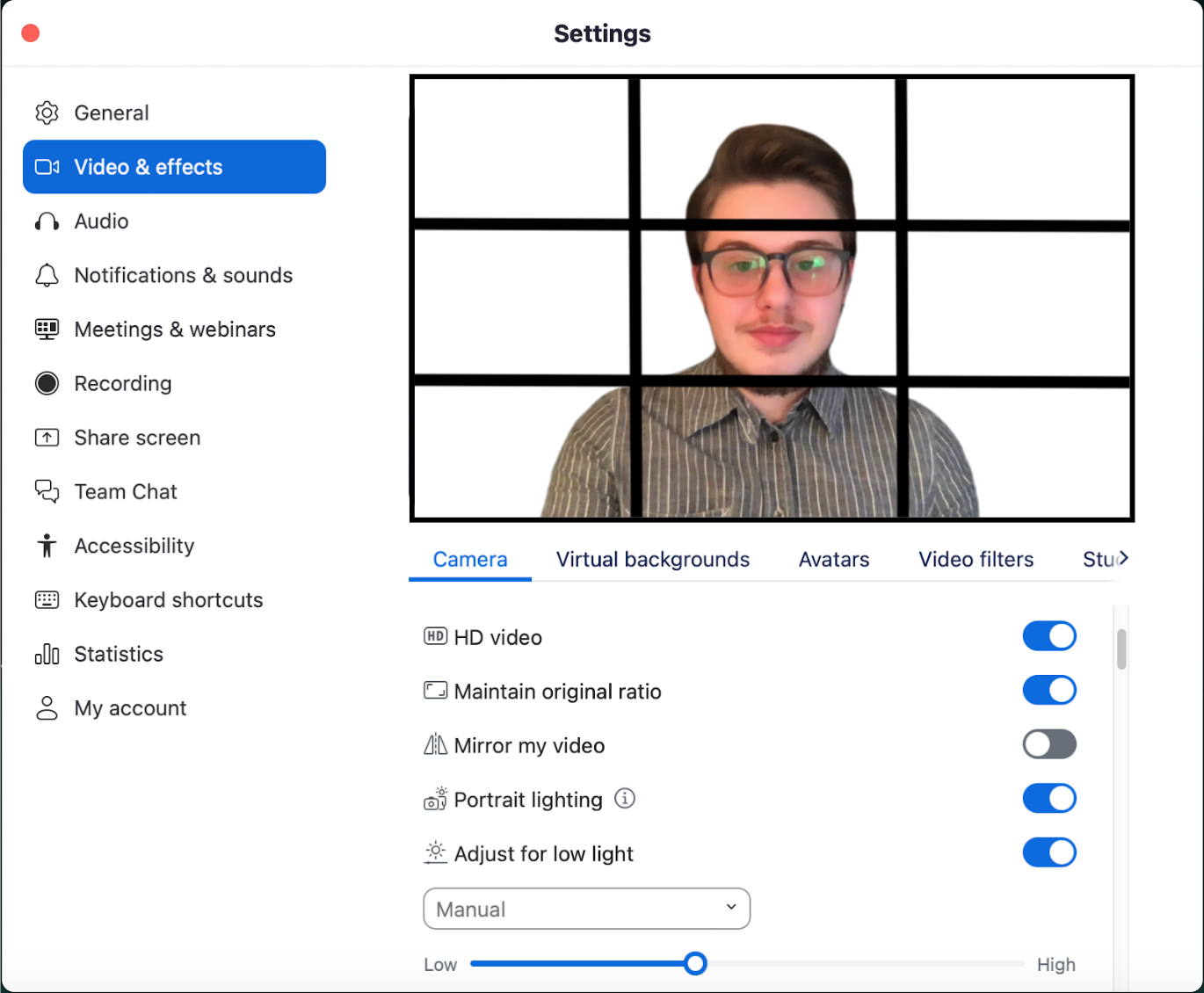Click the Share screen upload icon
The height and width of the screenshot is (993, 1204).
point(47,437)
